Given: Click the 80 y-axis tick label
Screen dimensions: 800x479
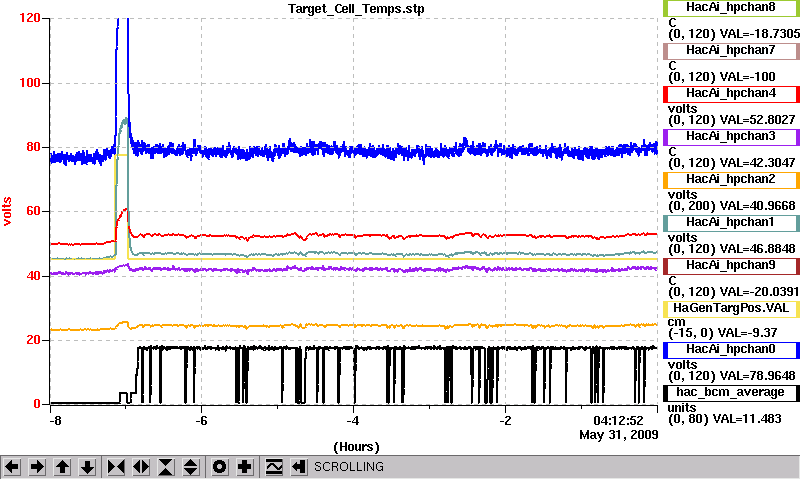Looking at the screenshot, I should coord(33,147).
